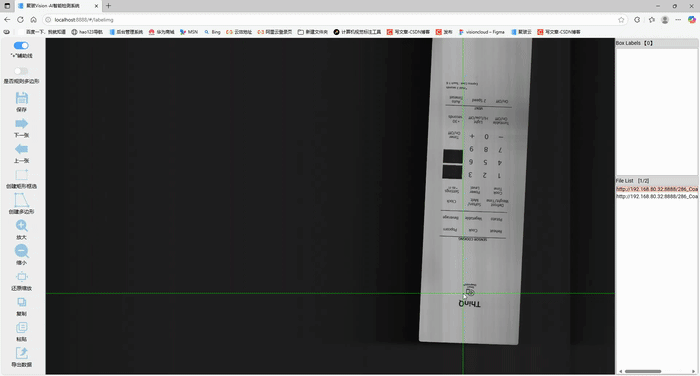Click right arrow of File List scrollbar
Image resolution: width=700 pixels, height=376 pixels.
pyautogui.click(x=694, y=371)
